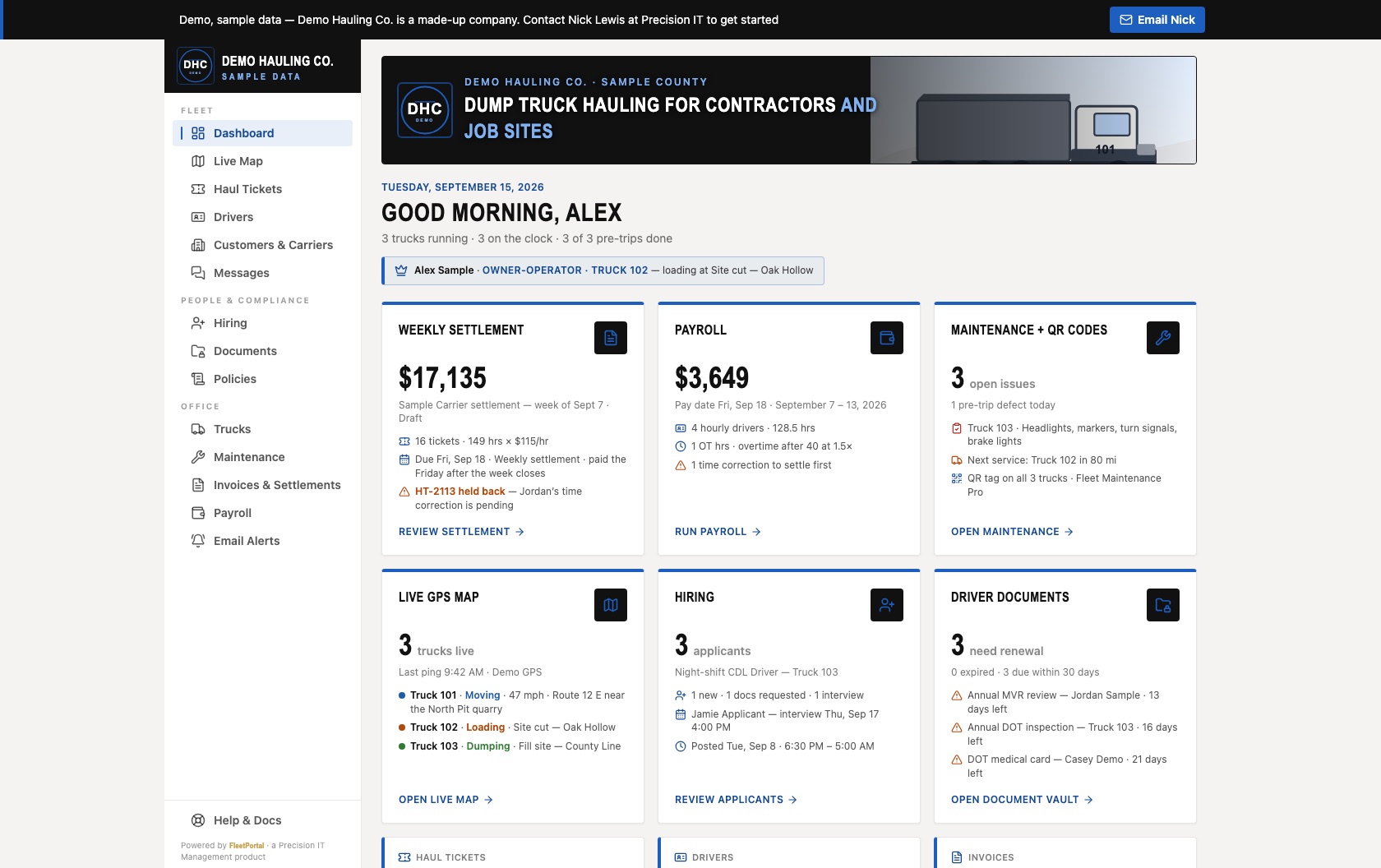
Task: Click the truck icon beside Next service line
Action: 957,460
